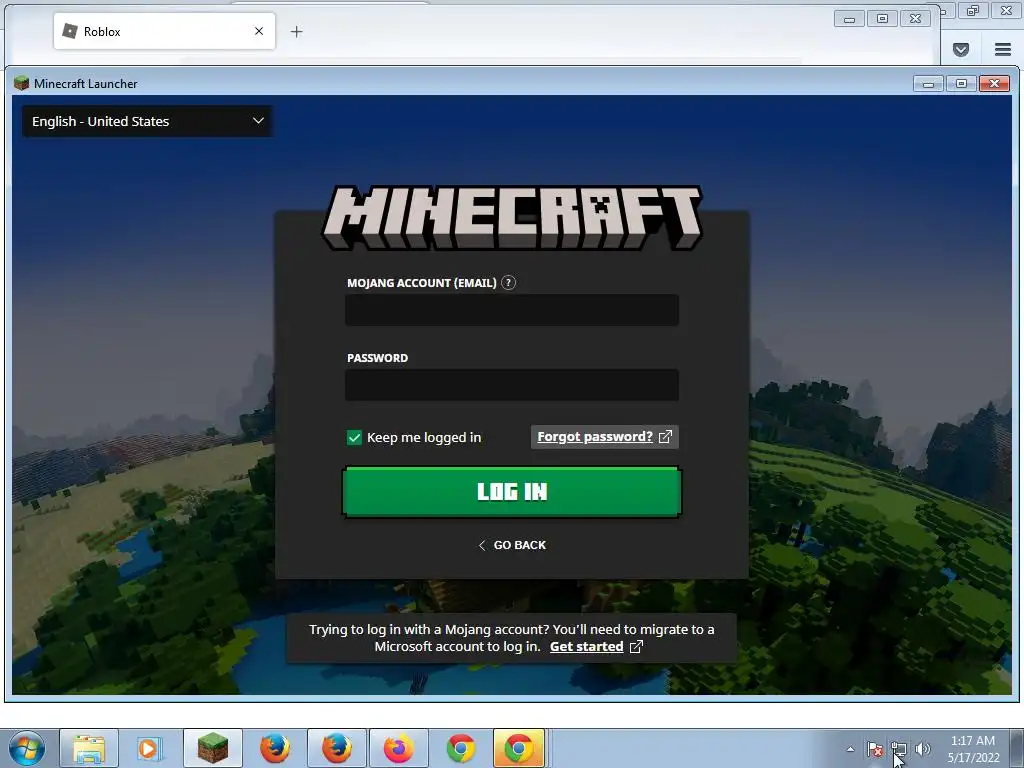The height and width of the screenshot is (768, 1024).
Task: Click the volume speaker tray icon
Action: (923, 749)
